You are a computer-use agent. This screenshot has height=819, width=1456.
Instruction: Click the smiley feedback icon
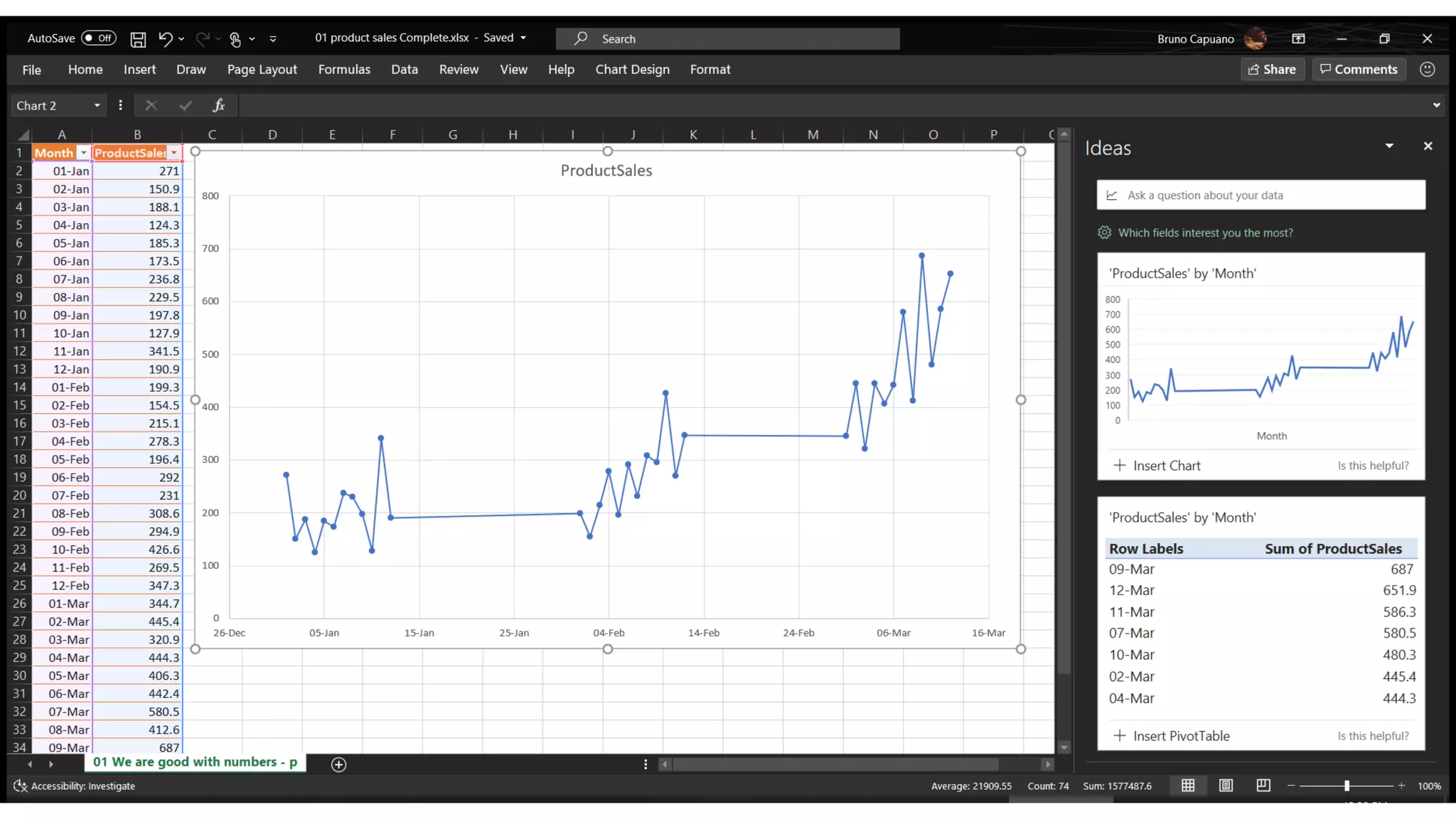pos(1427,70)
